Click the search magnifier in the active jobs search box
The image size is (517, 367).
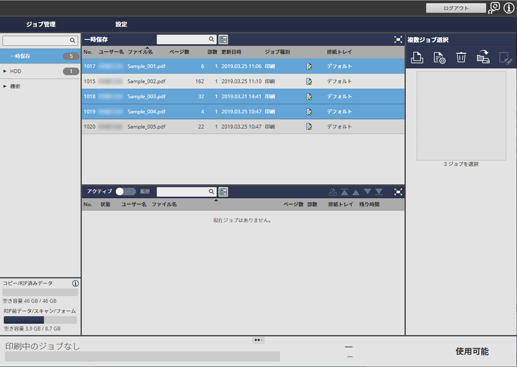point(211,192)
